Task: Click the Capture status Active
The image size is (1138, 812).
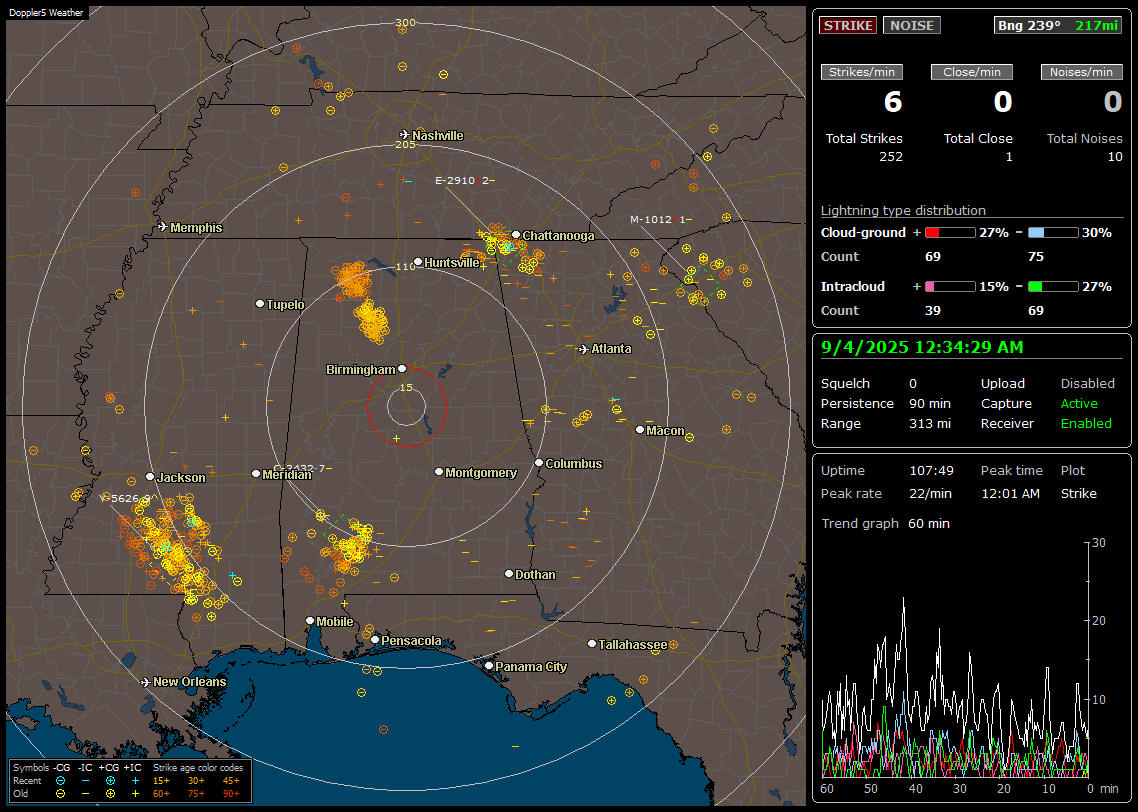Action: (1078, 403)
